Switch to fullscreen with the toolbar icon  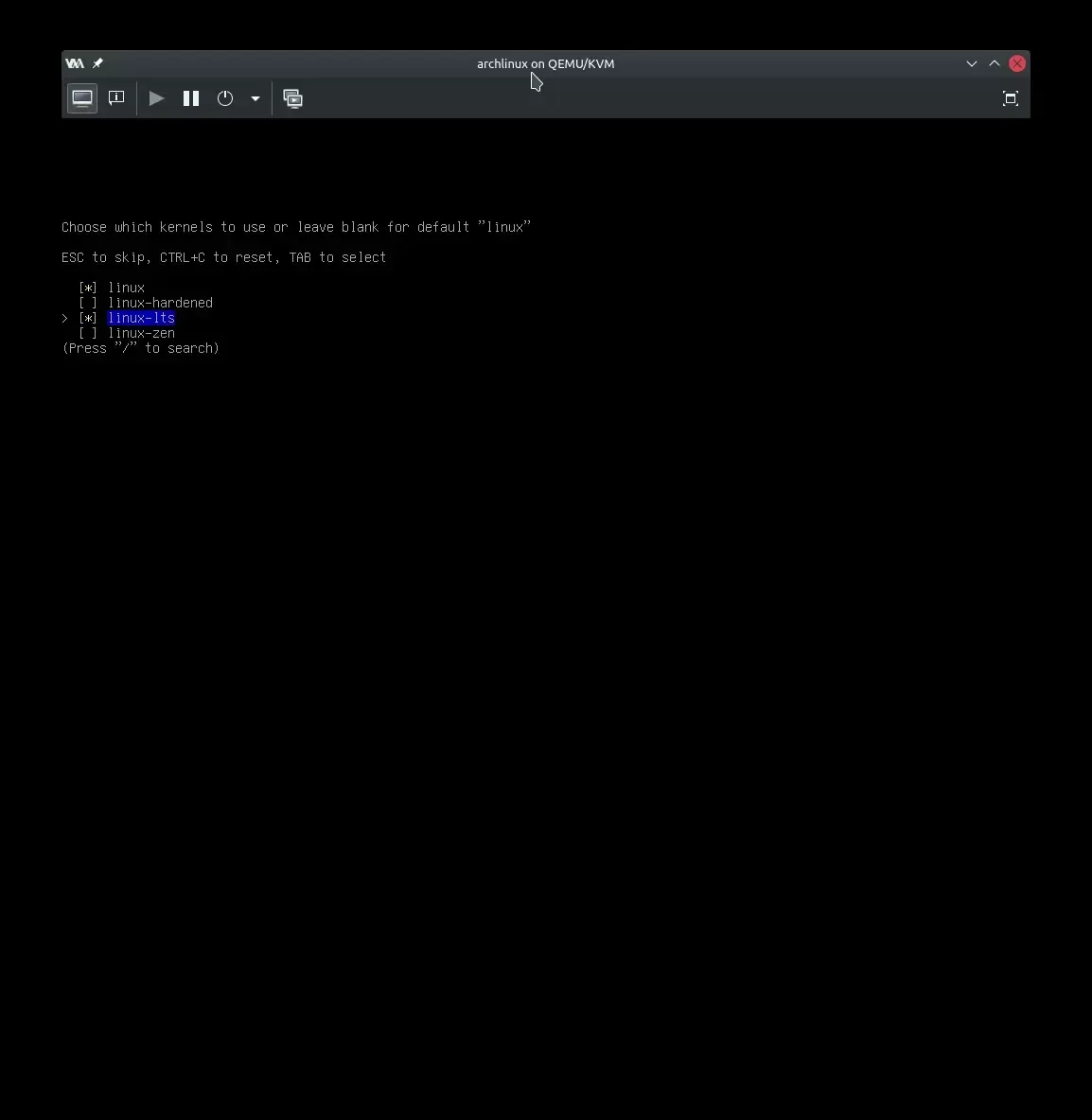1010,98
